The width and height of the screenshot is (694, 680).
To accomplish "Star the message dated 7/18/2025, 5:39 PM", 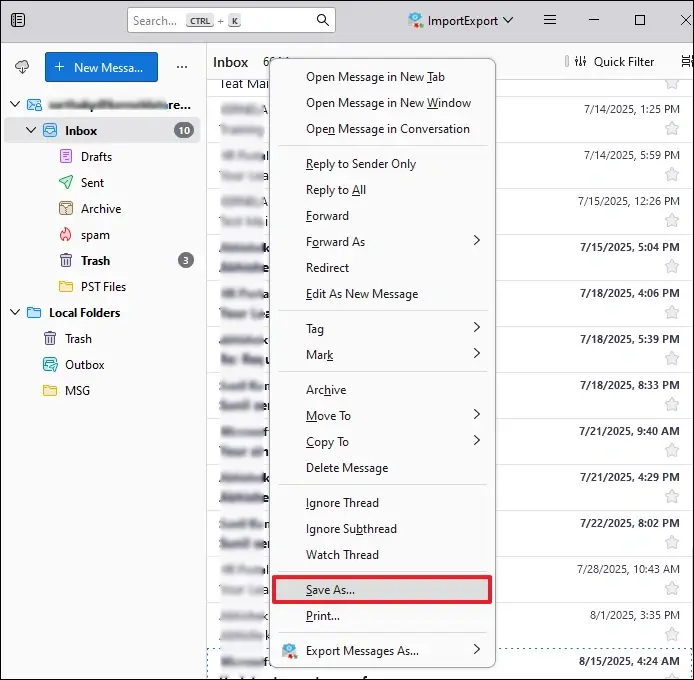I will 672,358.
